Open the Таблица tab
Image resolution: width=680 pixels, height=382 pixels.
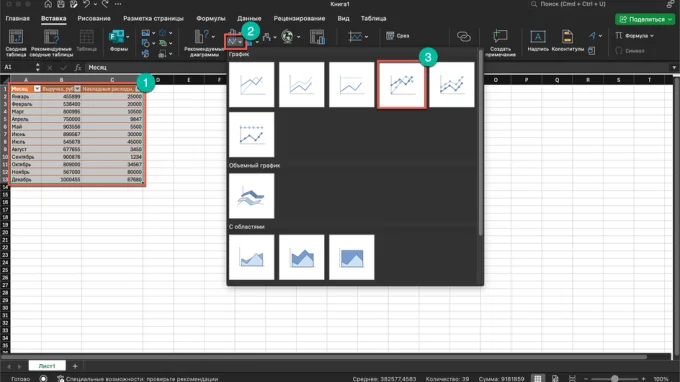[x=373, y=19]
